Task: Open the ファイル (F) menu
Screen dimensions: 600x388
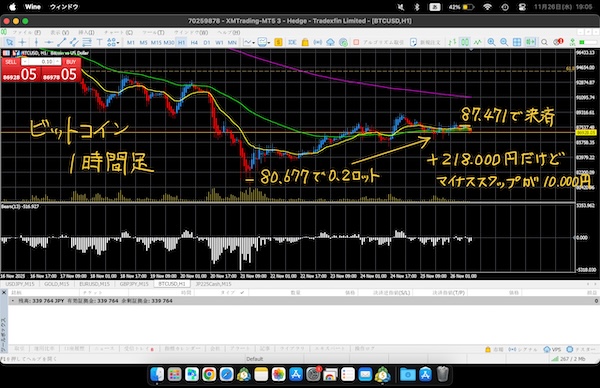Action: click(x=26, y=33)
